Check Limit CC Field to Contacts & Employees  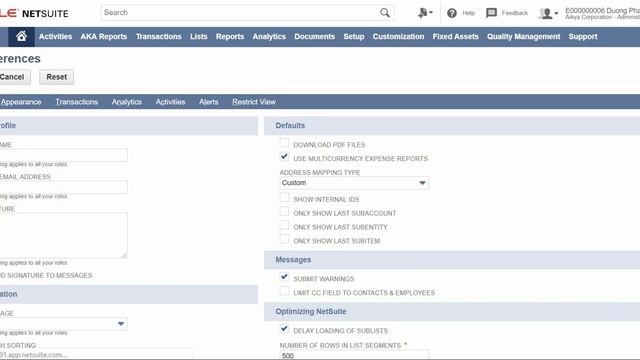point(284,291)
